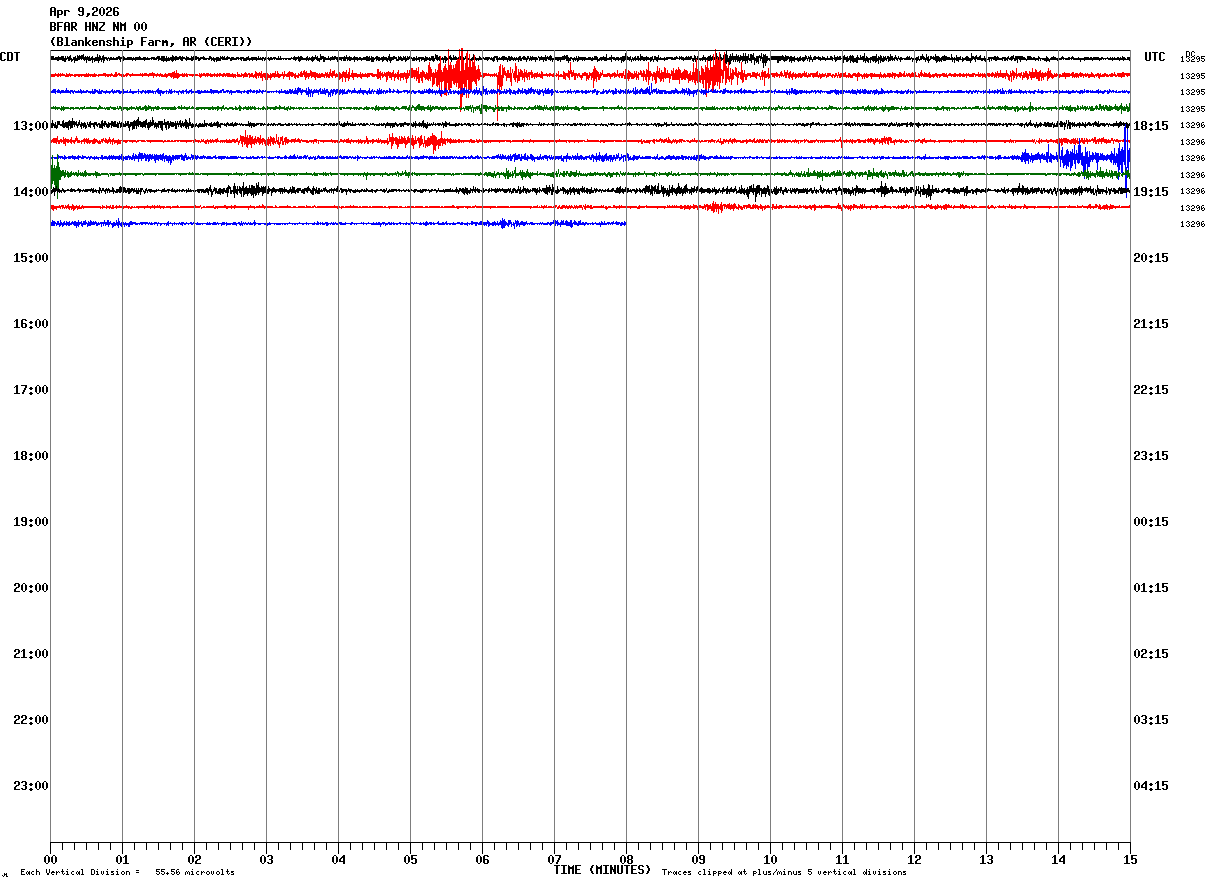Click the "03:15" UTC time label
Viewport: 1210px width, 886px height.
(x=1151, y=720)
